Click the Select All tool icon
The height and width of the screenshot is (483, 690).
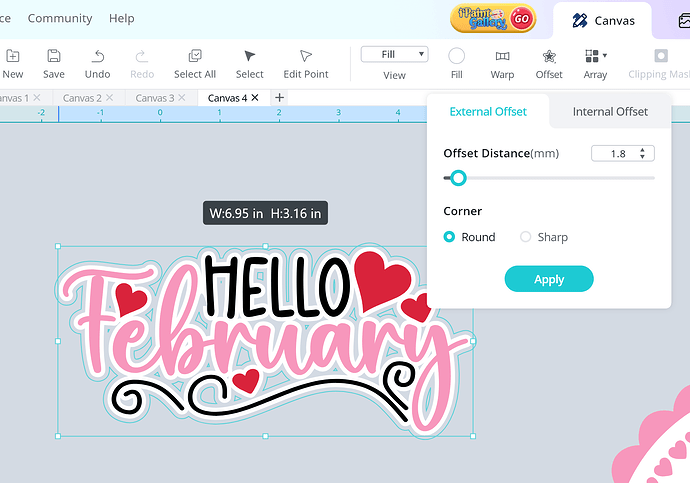(x=195, y=56)
